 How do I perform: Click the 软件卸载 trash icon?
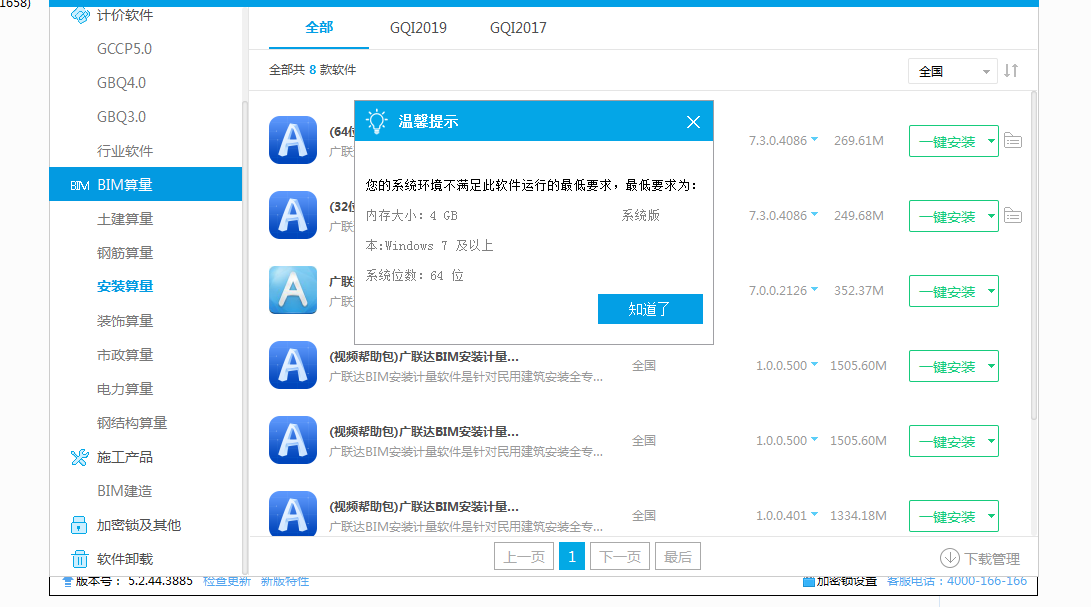tap(79, 559)
